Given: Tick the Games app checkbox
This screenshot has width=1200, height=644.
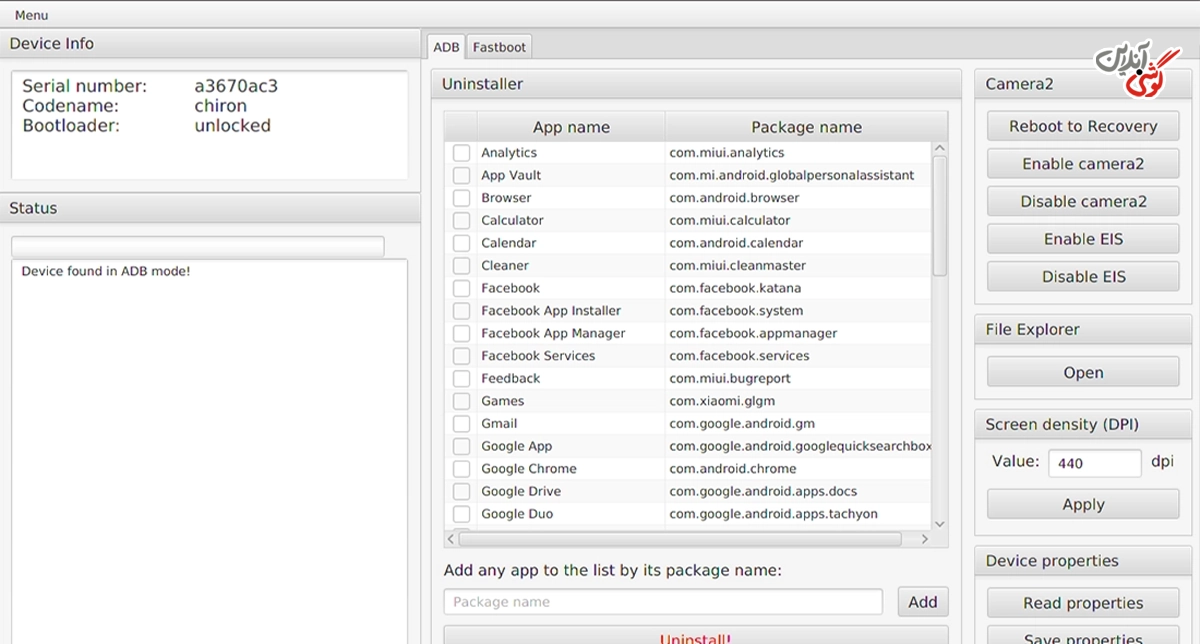Looking at the screenshot, I should tap(461, 401).
